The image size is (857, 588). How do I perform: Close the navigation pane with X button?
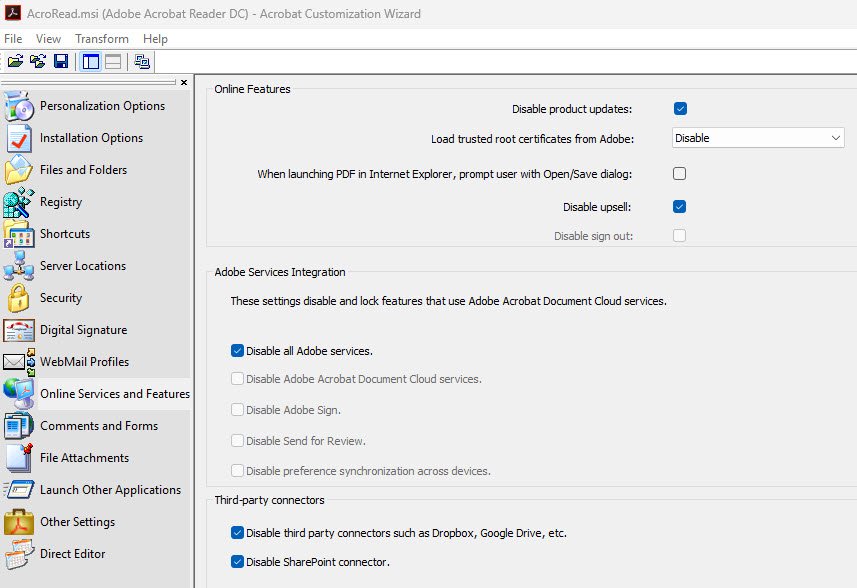point(184,83)
